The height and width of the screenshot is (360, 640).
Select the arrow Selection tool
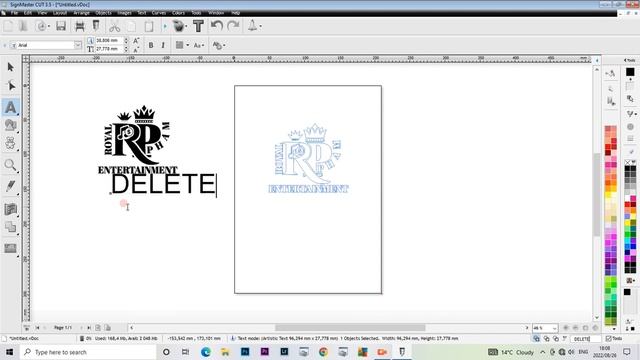coord(11,67)
